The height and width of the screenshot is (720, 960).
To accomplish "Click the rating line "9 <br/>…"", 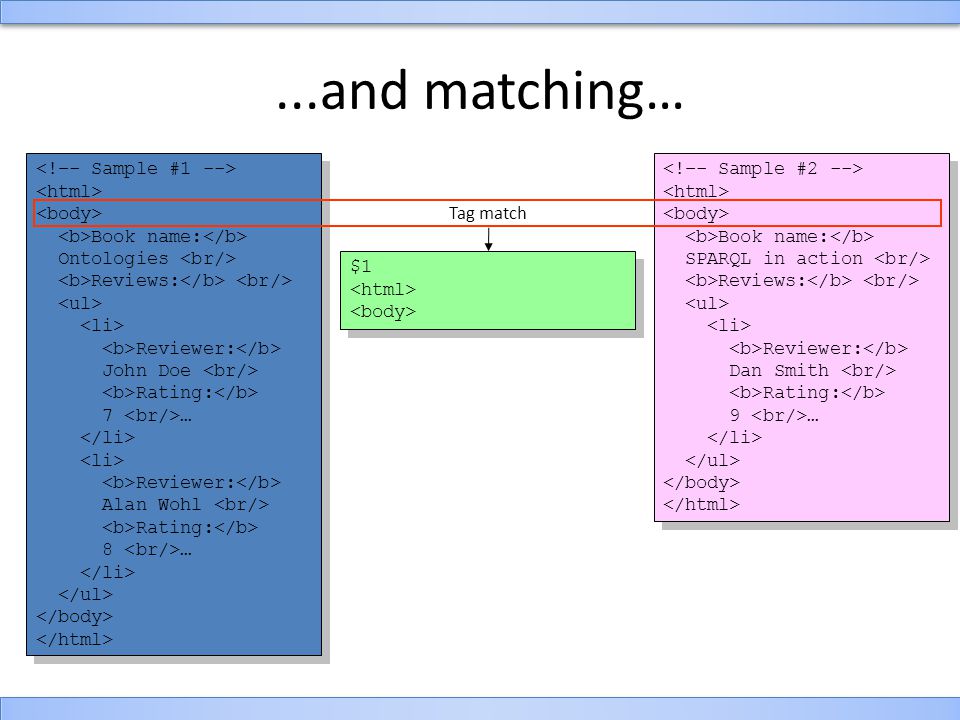I will pyautogui.click(x=774, y=415).
